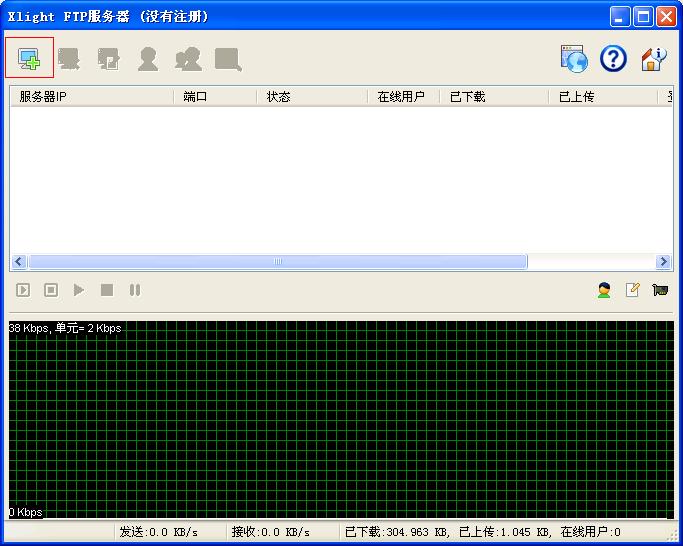Screen dimensions: 683x546
Task: Sort by the 服务器IP column header
Action: tap(91, 96)
